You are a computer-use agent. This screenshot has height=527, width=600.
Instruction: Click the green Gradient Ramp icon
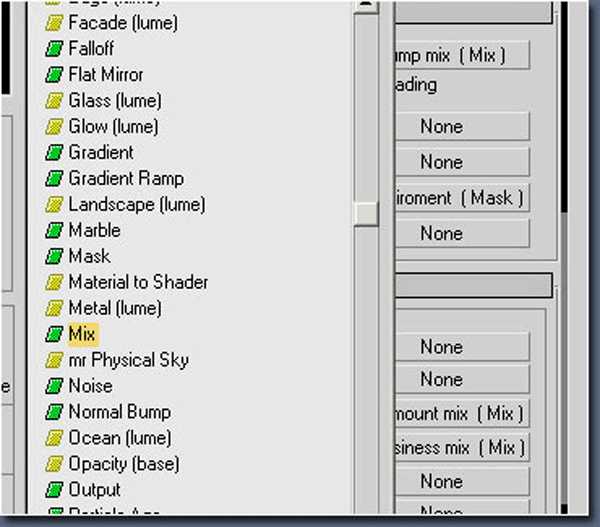[x=54, y=179]
